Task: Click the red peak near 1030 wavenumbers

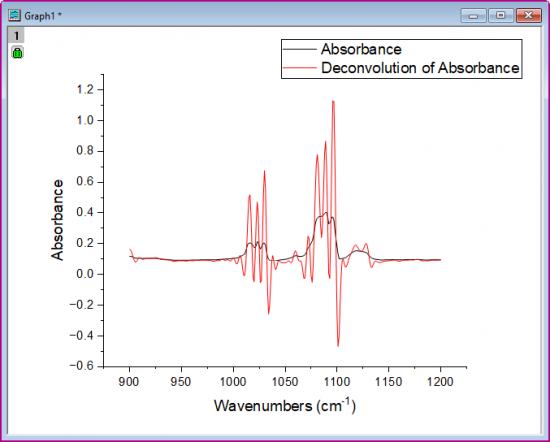Action: (x=264, y=172)
